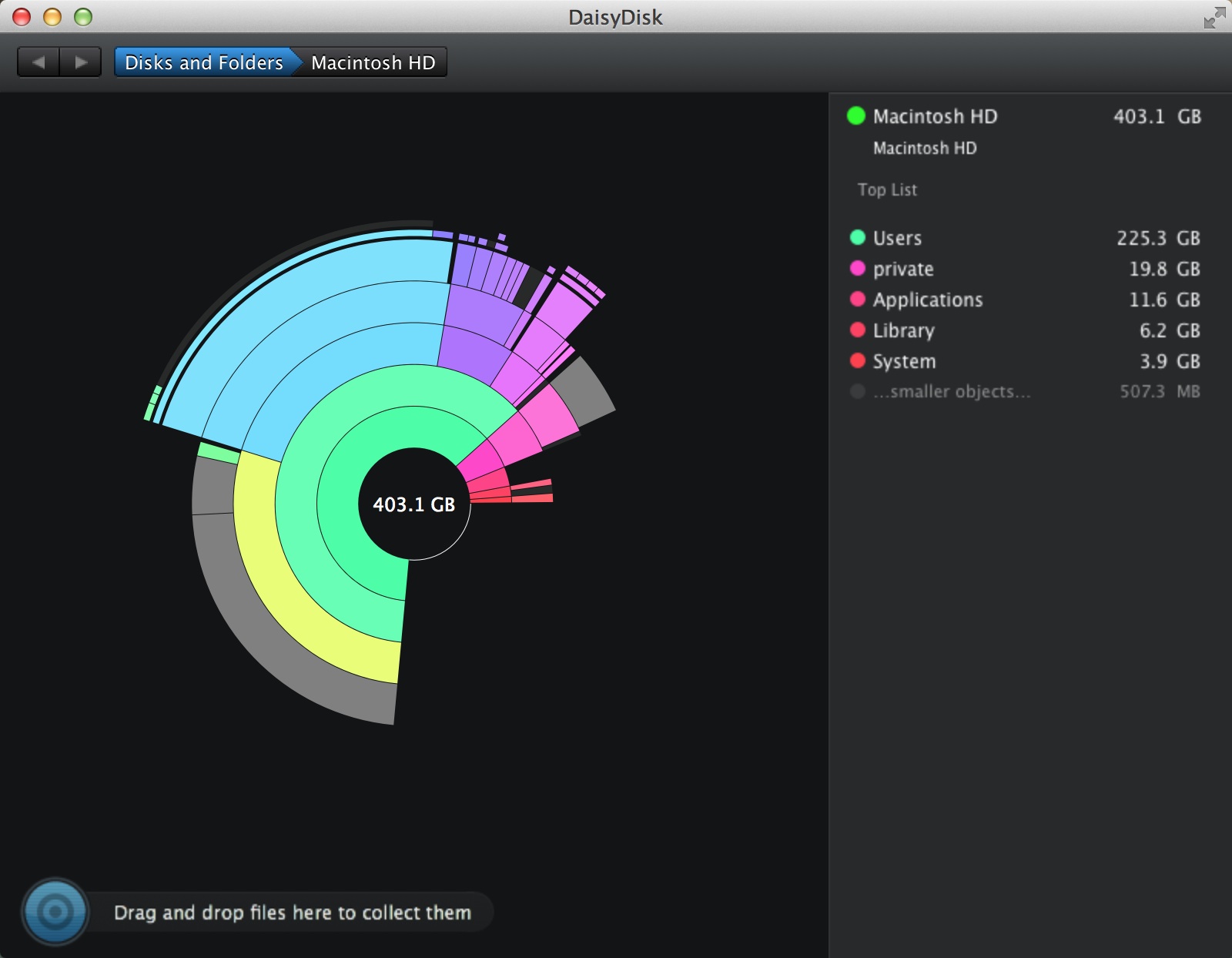
Task: Select the Macintosh HD breadcrumb
Action: [x=373, y=62]
